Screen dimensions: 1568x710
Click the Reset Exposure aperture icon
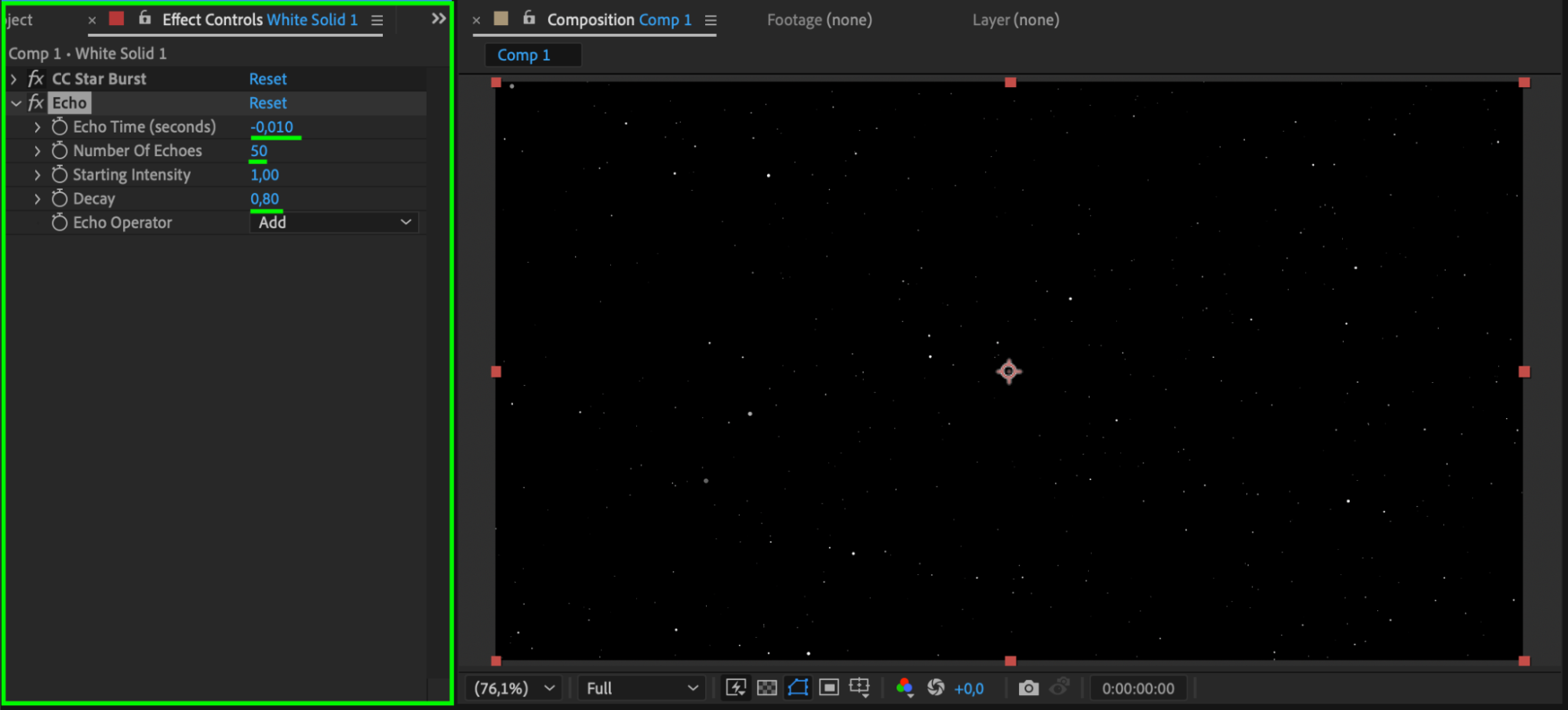click(935, 688)
